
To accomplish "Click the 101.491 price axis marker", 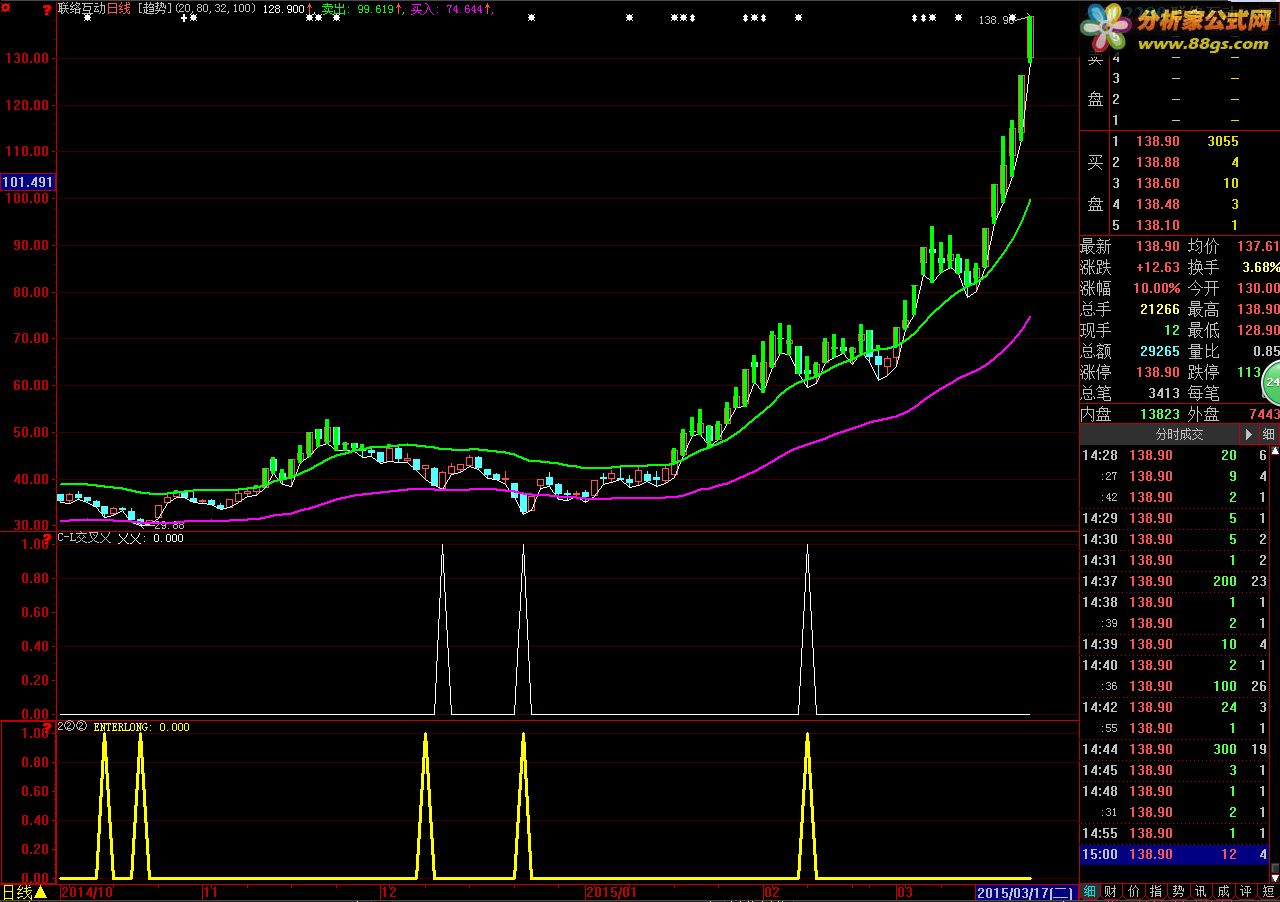I will [x=28, y=183].
